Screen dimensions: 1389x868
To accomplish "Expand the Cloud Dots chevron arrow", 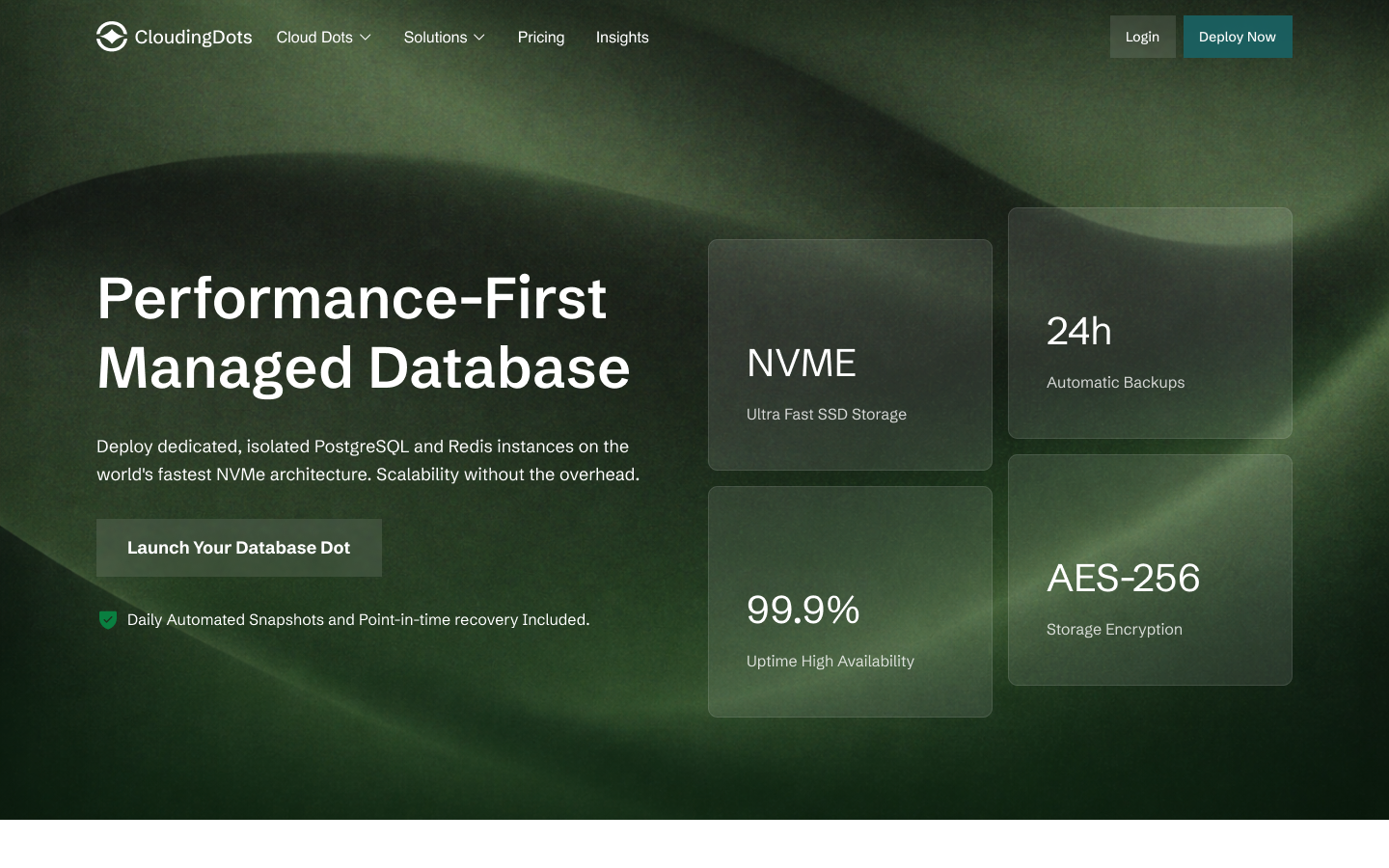I will point(366,38).
